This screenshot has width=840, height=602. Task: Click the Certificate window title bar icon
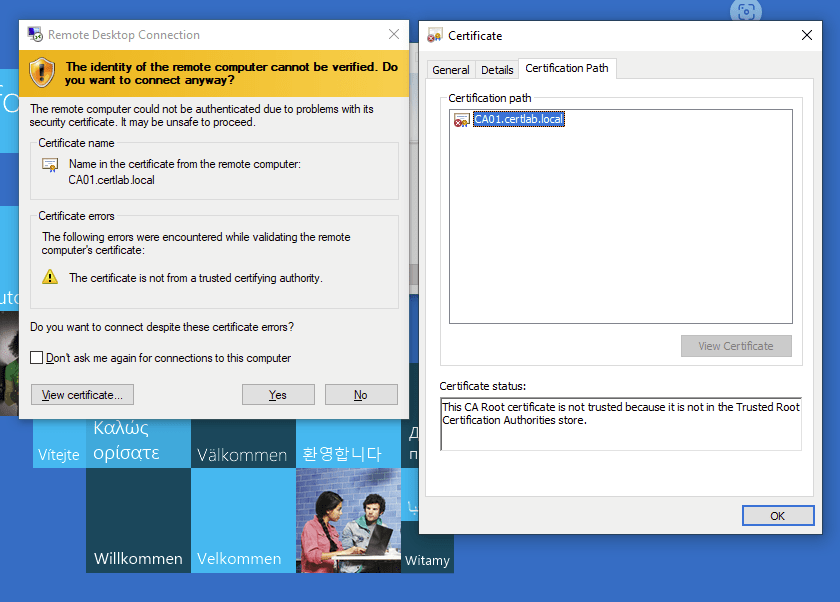[435, 36]
